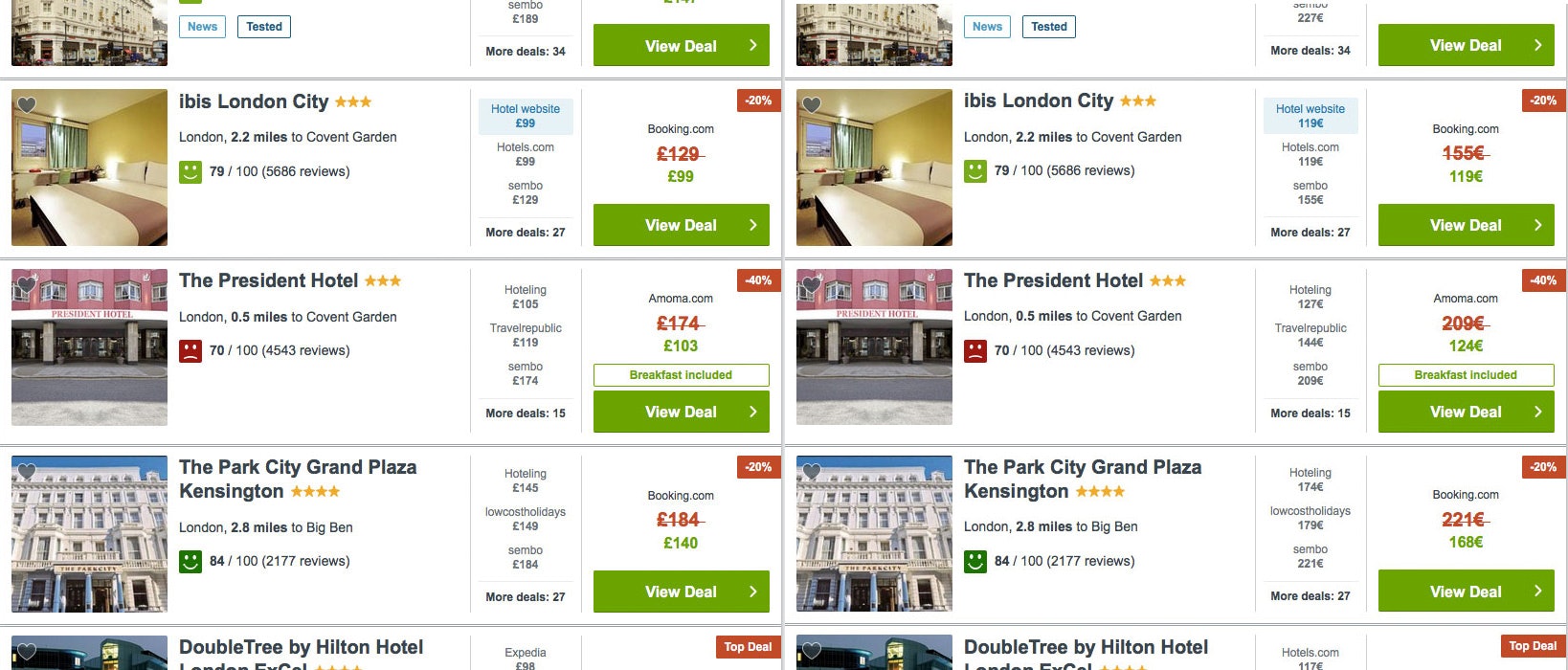Screen dimensions: 1568x670
Task: Open the News tag on the top-left listing
Action: click(202, 27)
